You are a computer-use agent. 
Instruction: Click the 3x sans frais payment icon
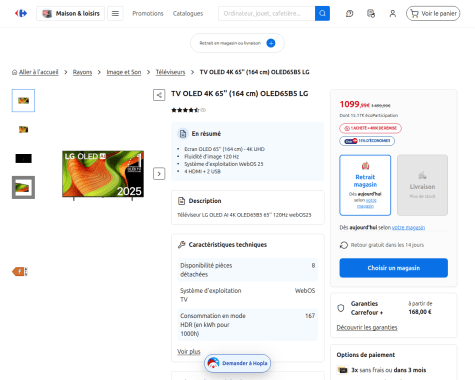[x=342, y=370]
